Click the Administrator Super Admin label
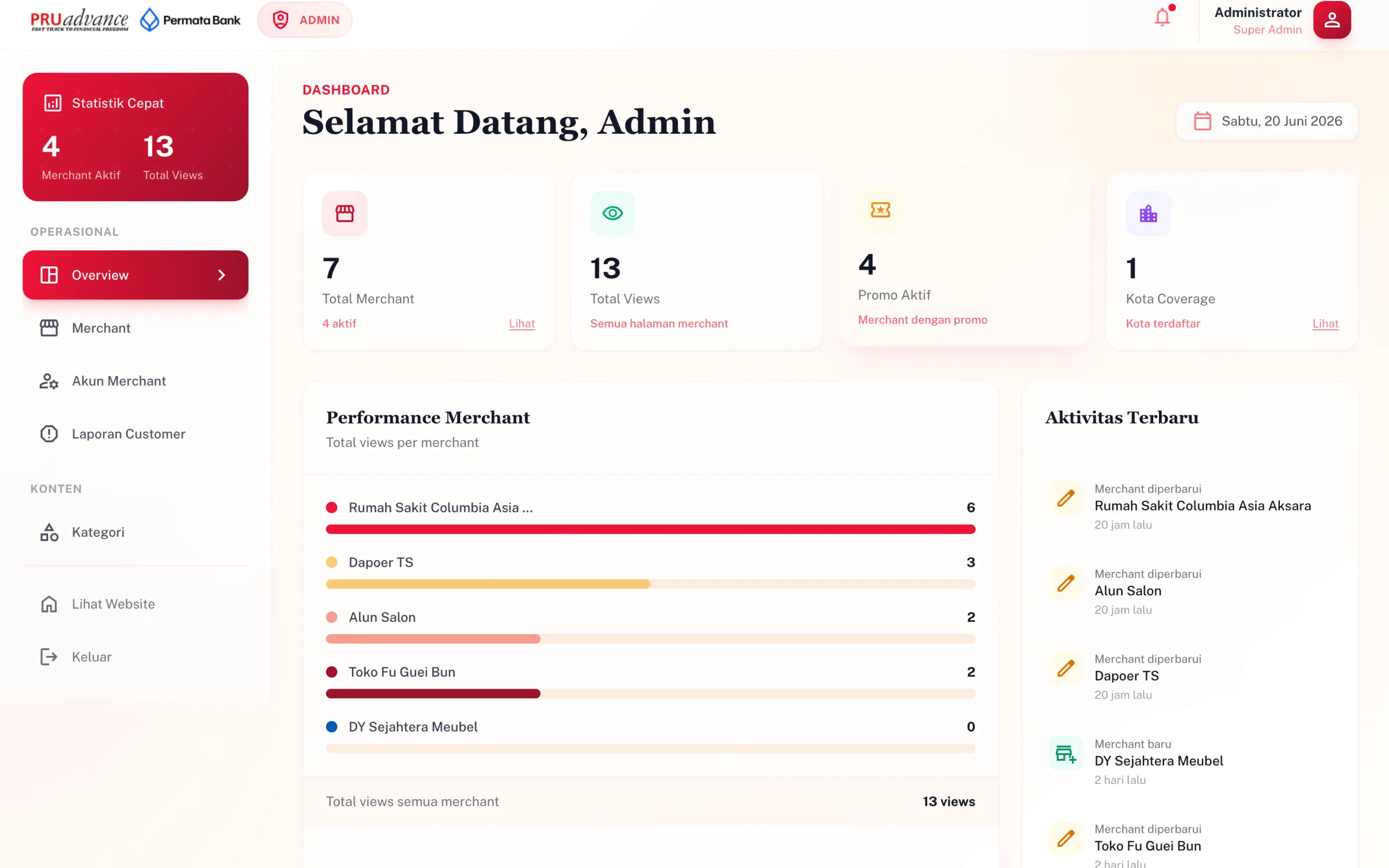1389x868 pixels. (1257, 21)
